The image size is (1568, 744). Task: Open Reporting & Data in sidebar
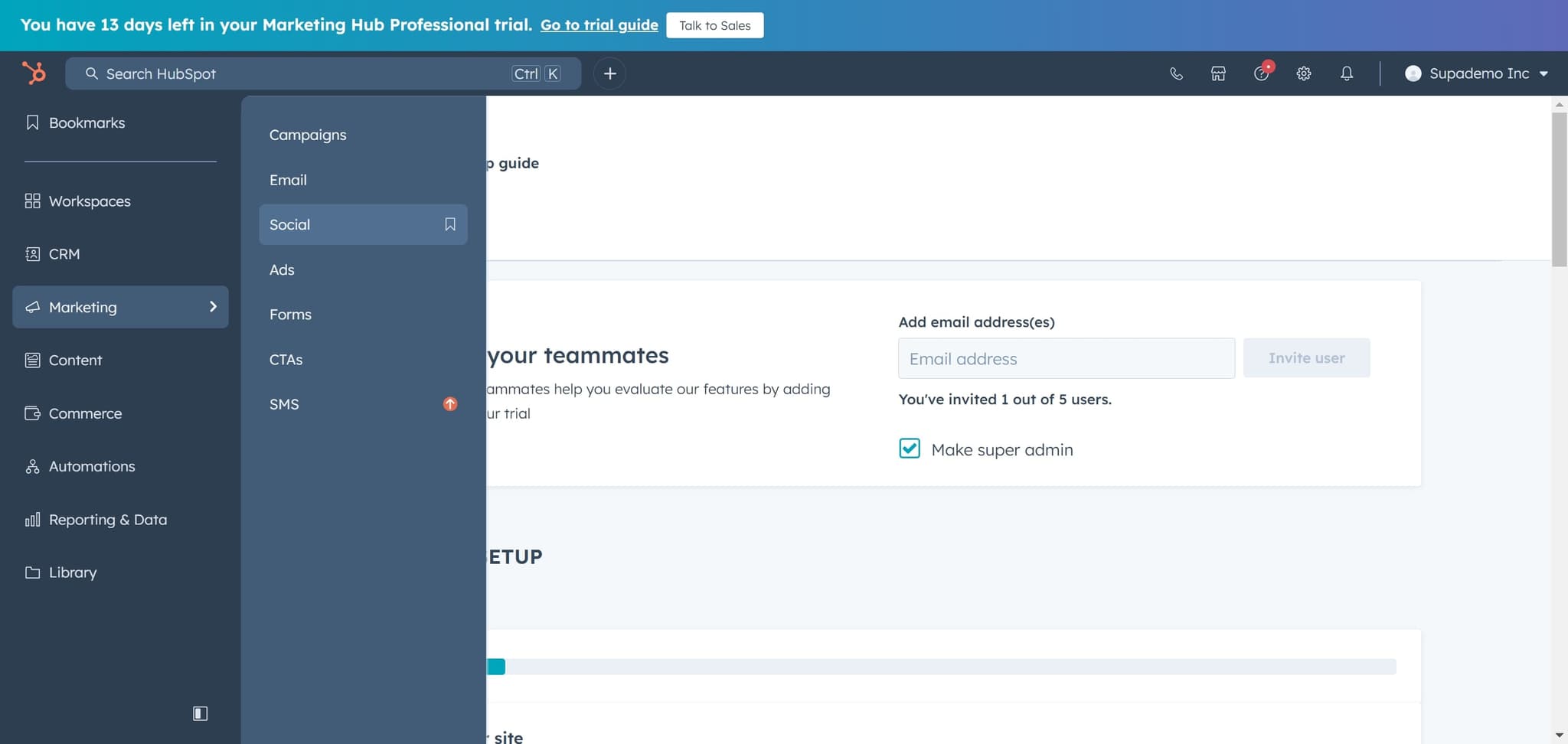coord(107,519)
